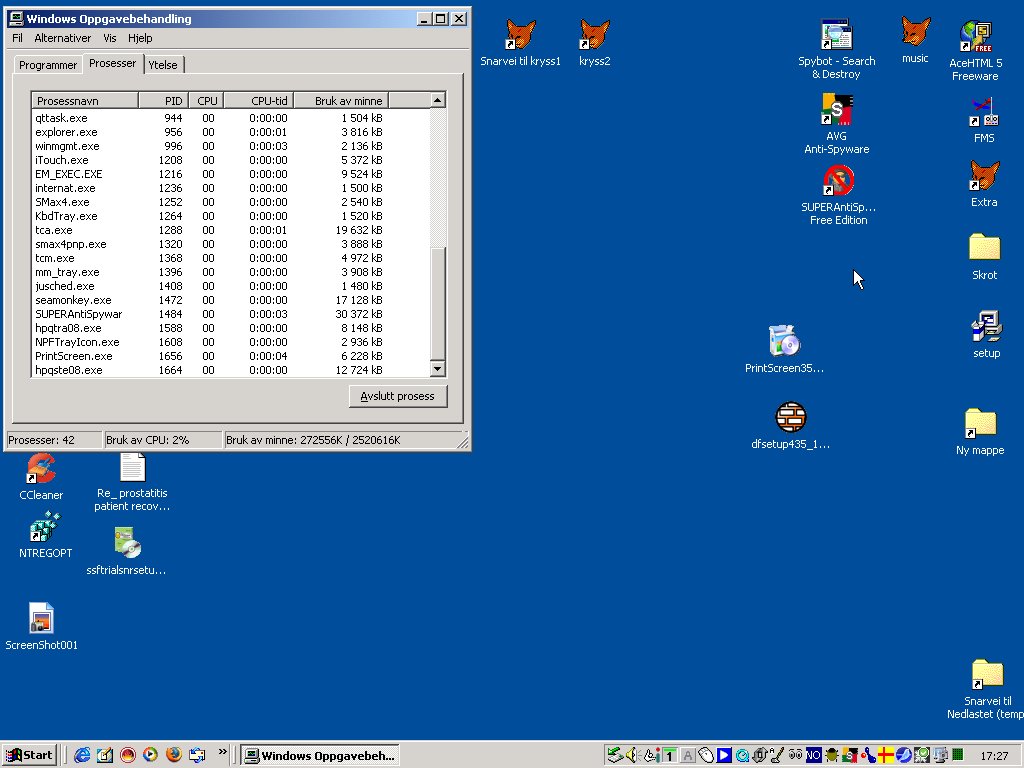Select the SUPERAntiSpywar process row
The width and height of the screenshot is (1024, 768).
pyautogui.click(x=231, y=314)
